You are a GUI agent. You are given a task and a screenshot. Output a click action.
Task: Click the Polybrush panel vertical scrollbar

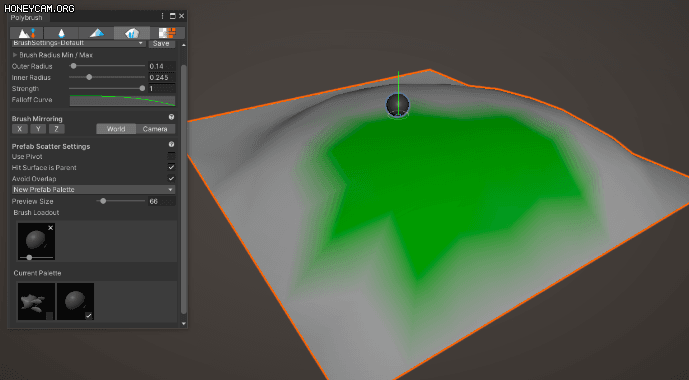pyautogui.click(x=184, y=189)
